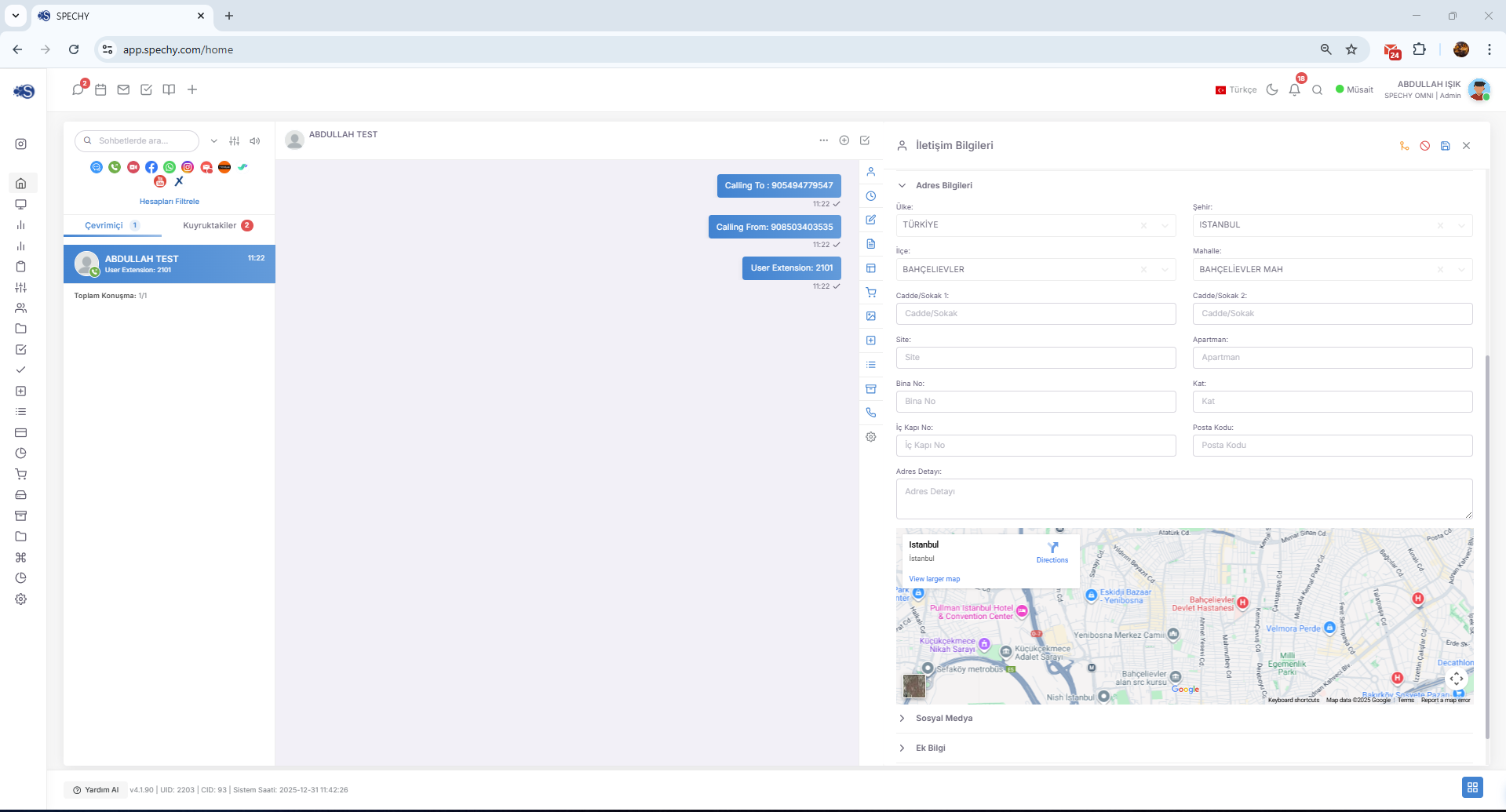Open Mahalle BAHÇELİEVLER MAH dropdown

click(x=1333, y=269)
